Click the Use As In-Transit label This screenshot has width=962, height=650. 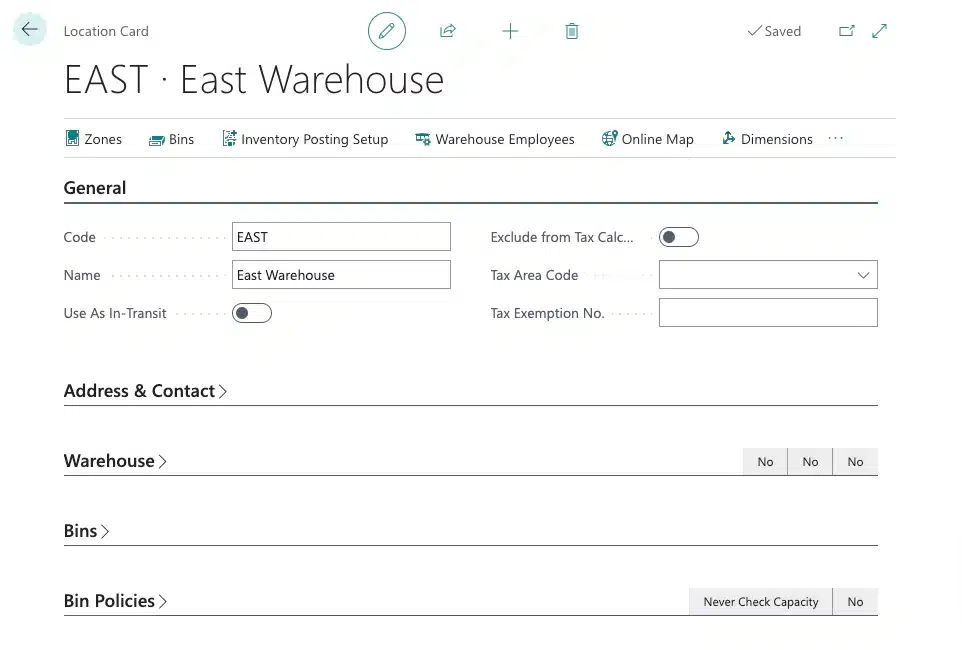(115, 313)
